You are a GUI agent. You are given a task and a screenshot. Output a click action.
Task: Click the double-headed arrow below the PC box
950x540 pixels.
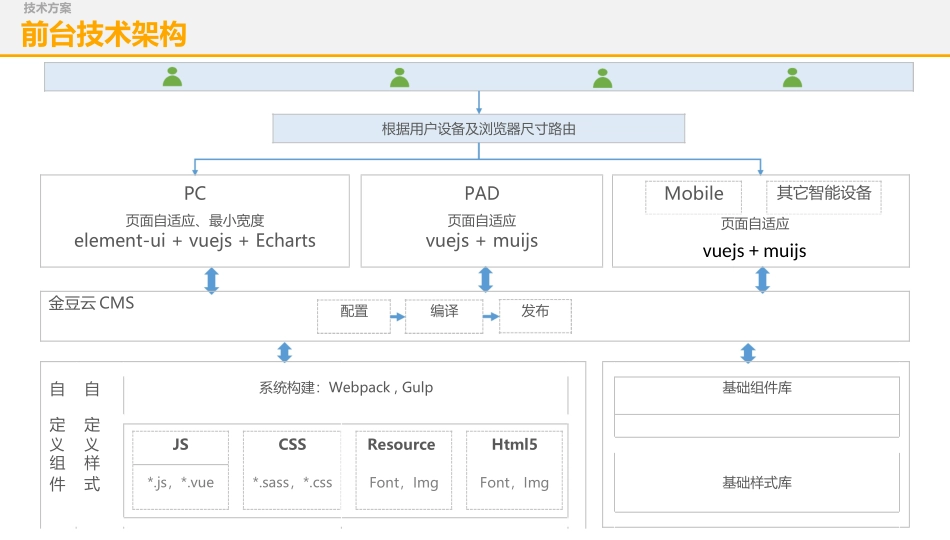point(211,280)
